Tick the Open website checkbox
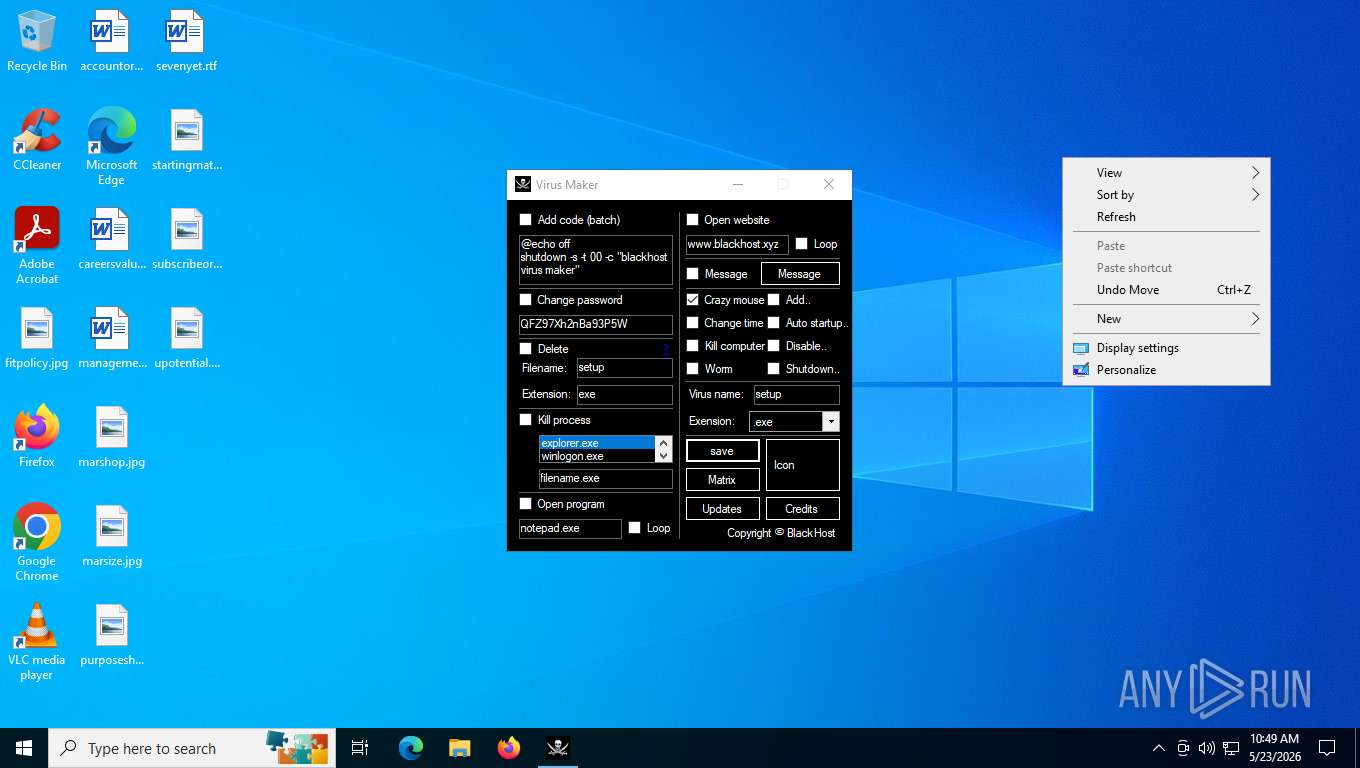The width and height of the screenshot is (1360, 768). click(693, 220)
